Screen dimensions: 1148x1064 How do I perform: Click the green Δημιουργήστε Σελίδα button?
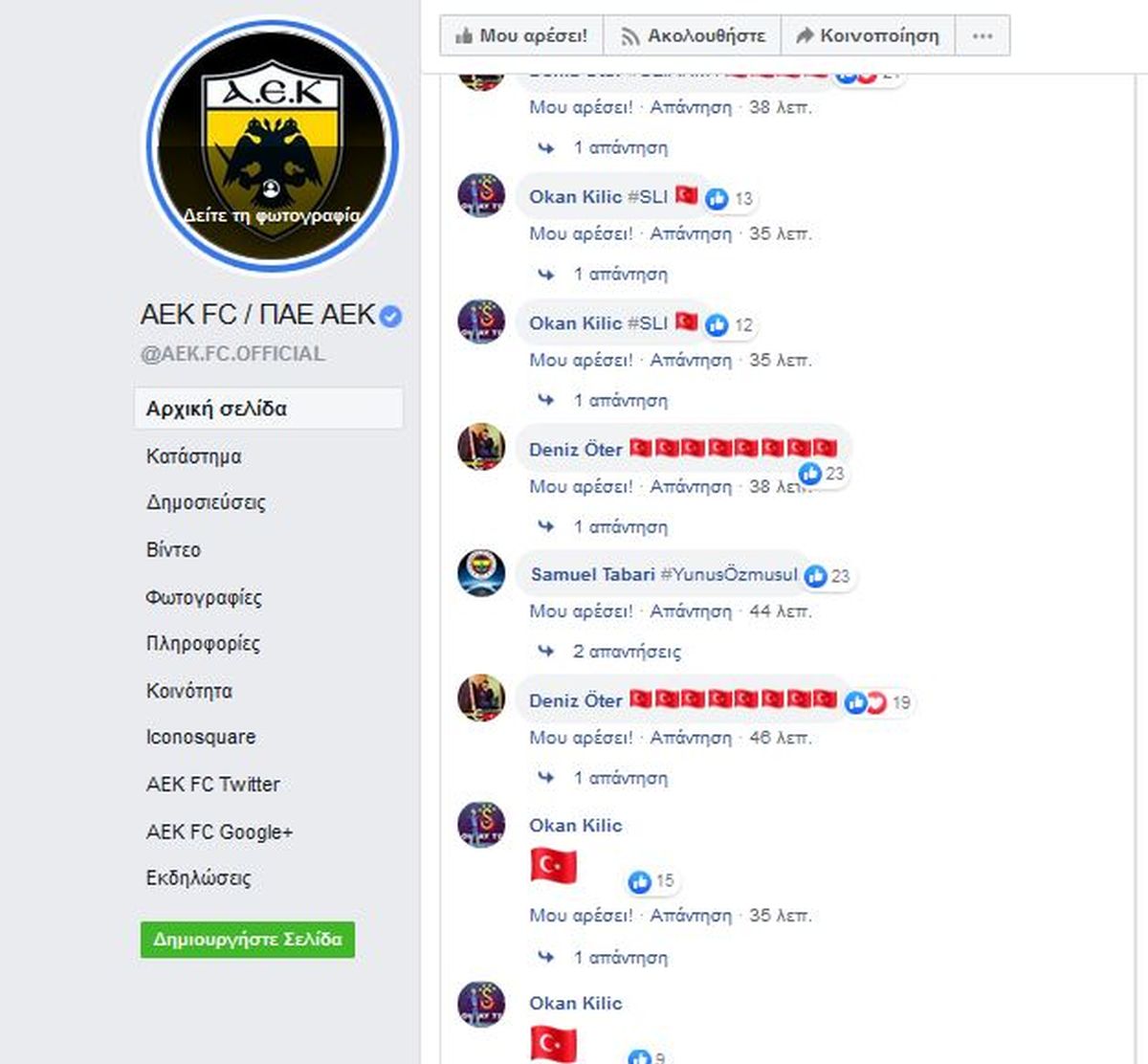(x=248, y=940)
